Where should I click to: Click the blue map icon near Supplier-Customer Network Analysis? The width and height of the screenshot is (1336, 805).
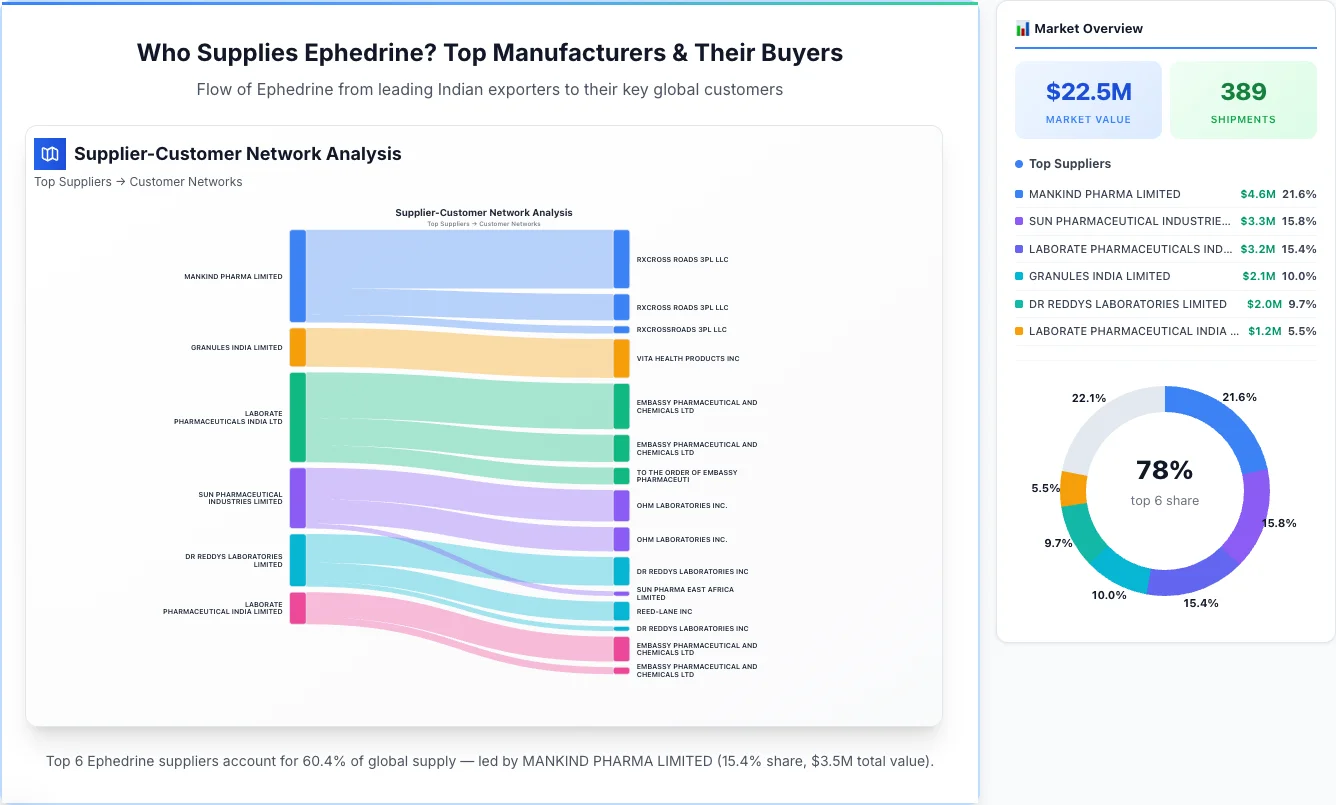49,154
